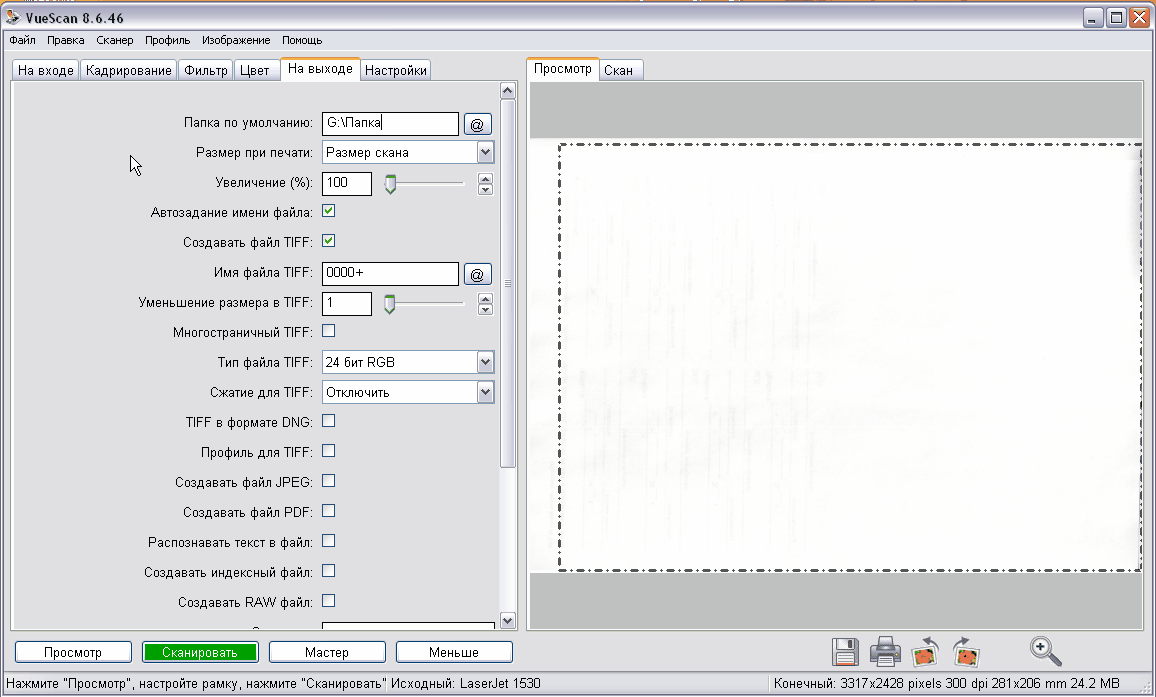
Task: Click the save floppy disk icon
Action: pos(846,652)
